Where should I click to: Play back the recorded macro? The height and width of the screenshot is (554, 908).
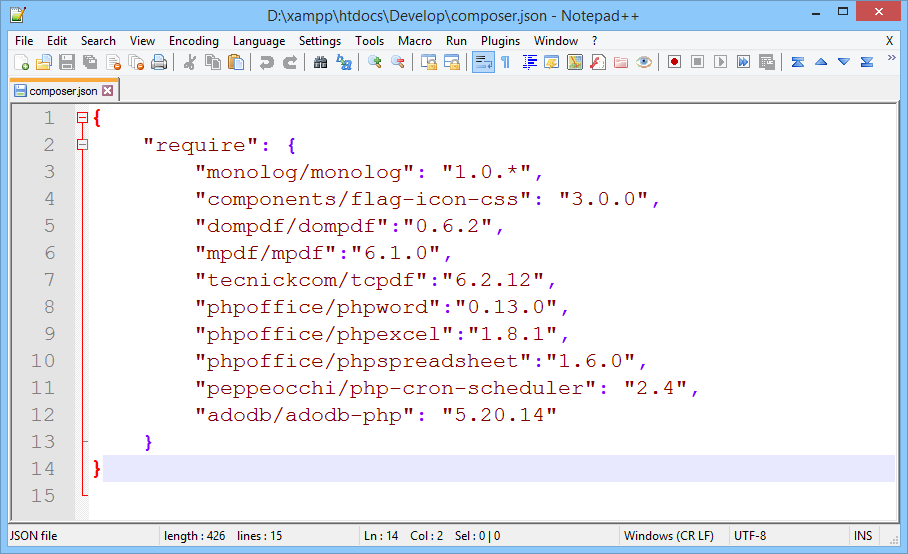click(x=720, y=62)
